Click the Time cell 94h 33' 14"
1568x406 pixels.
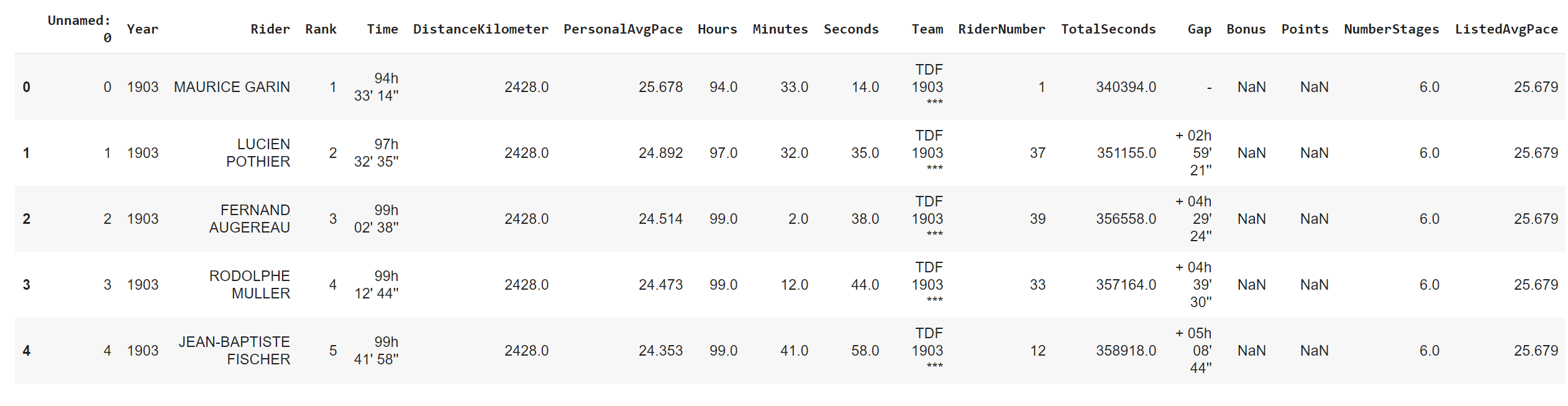click(x=376, y=87)
